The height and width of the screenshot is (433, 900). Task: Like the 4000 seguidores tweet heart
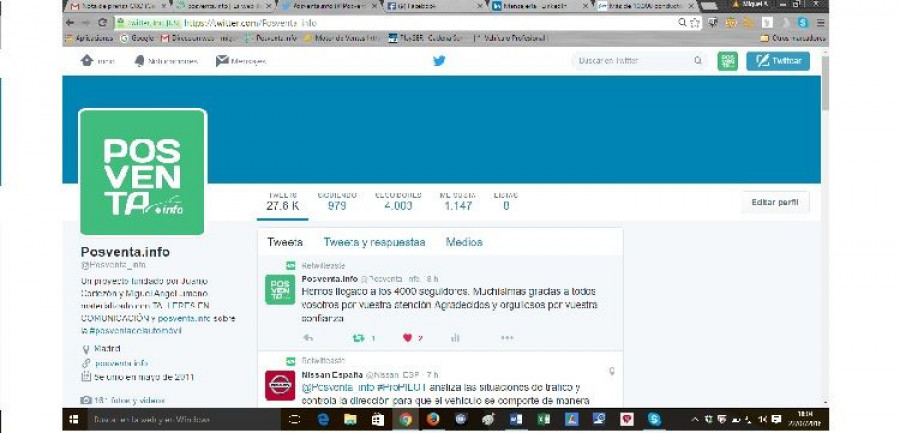coord(408,338)
